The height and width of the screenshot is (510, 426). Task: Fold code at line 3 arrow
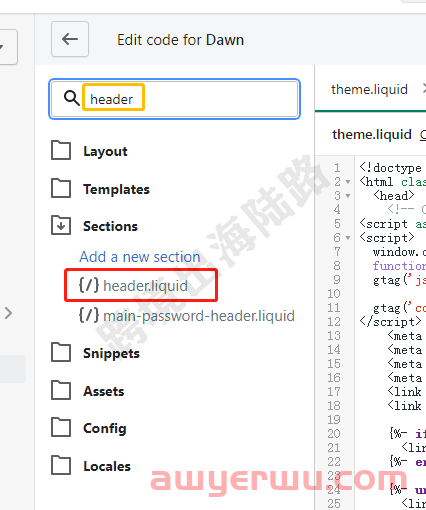[348, 196]
